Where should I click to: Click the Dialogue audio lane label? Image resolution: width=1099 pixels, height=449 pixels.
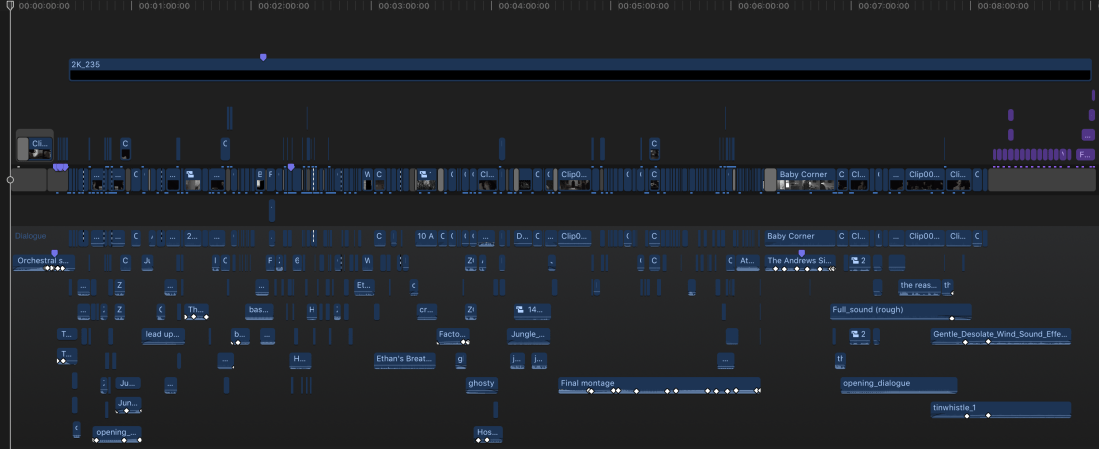[31, 236]
